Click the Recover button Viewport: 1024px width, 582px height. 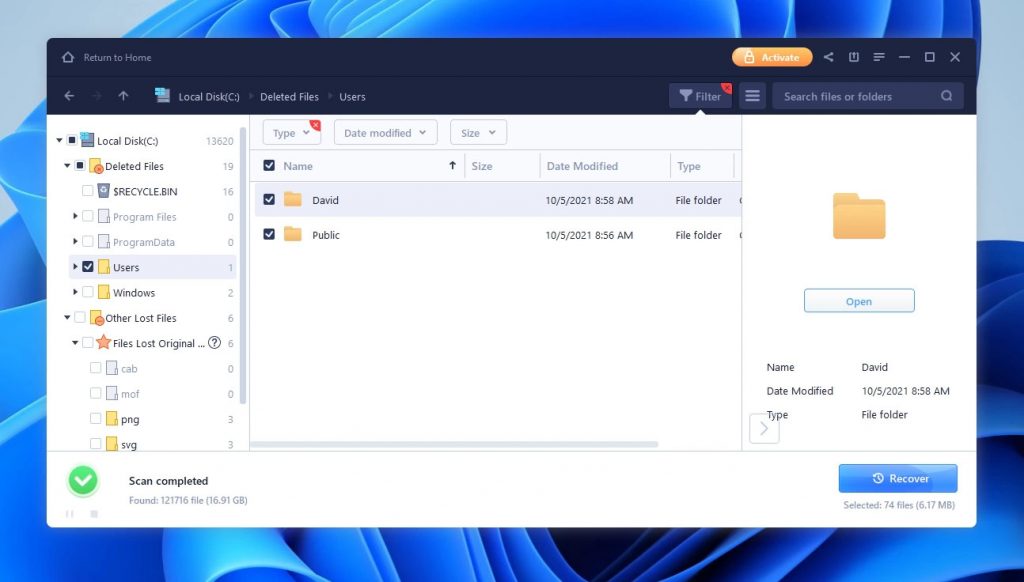coord(897,478)
